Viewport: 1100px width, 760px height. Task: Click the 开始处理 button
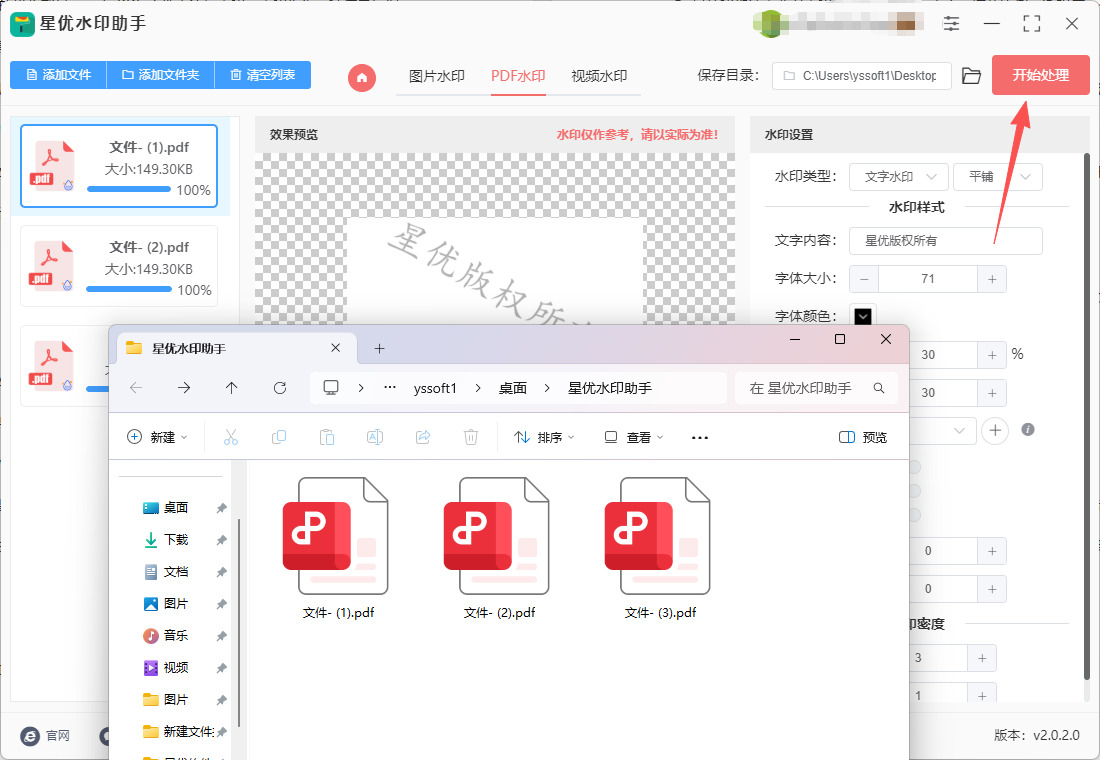coord(1040,75)
